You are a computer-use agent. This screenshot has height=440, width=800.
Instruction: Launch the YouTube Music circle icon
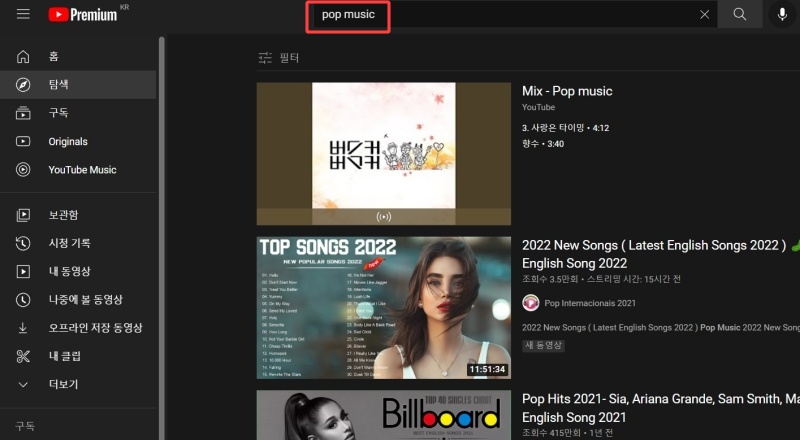click(23, 169)
